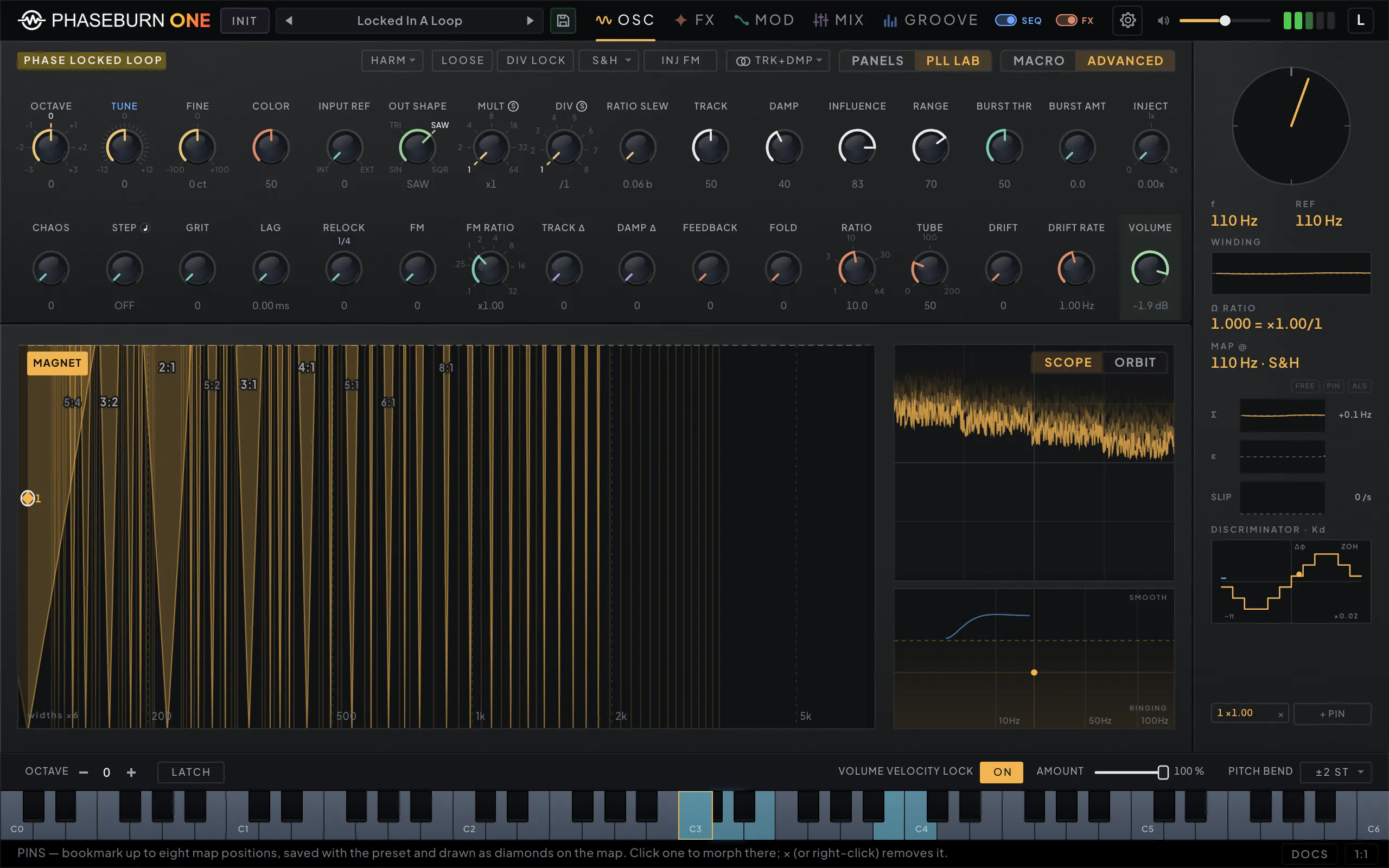The height and width of the screenshot is (868, 1389).
Task: Add a pin with + PIN button
Action: click(x=1332, y=714)
